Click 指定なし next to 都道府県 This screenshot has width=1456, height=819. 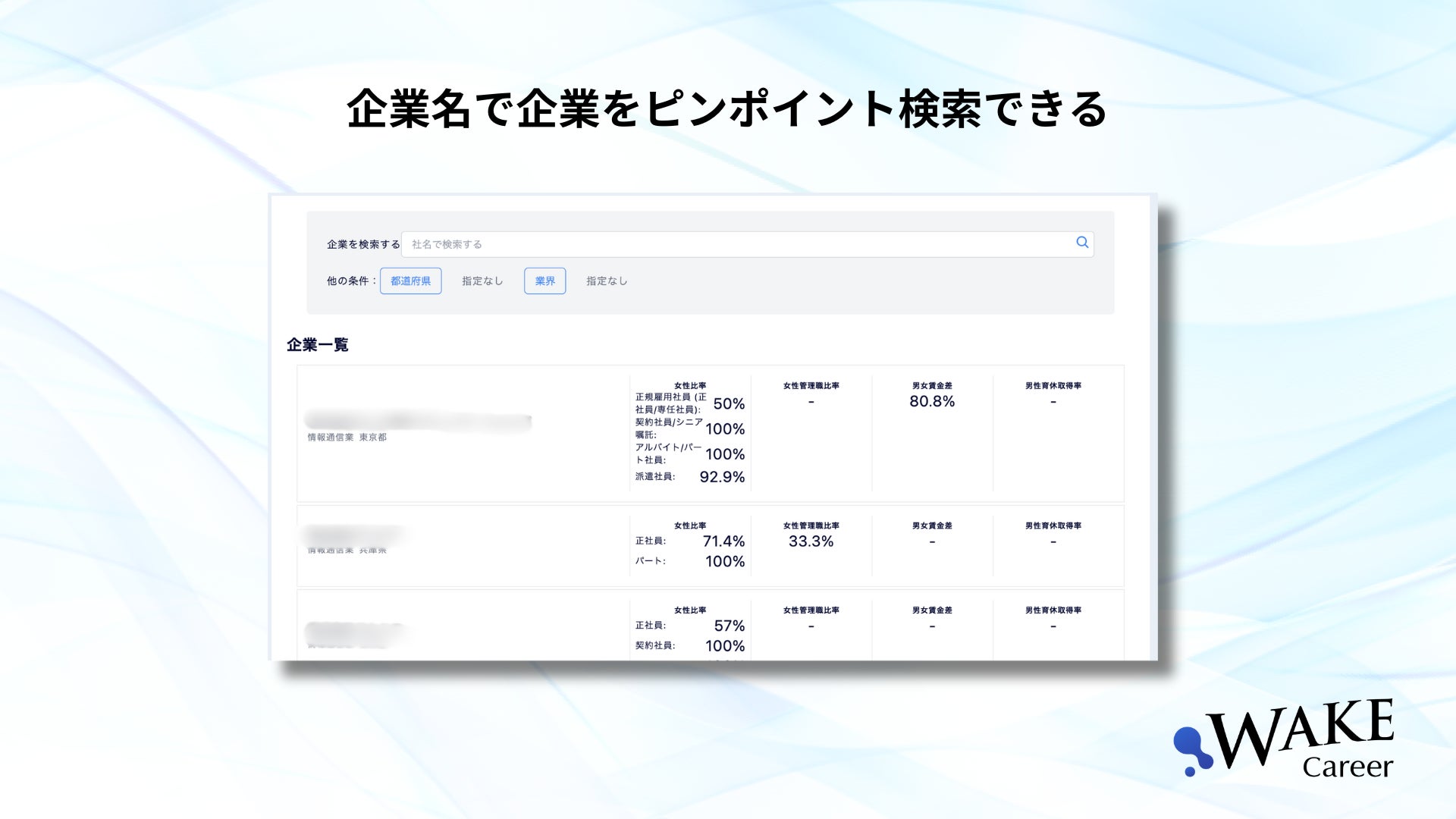tap(482, 281)
